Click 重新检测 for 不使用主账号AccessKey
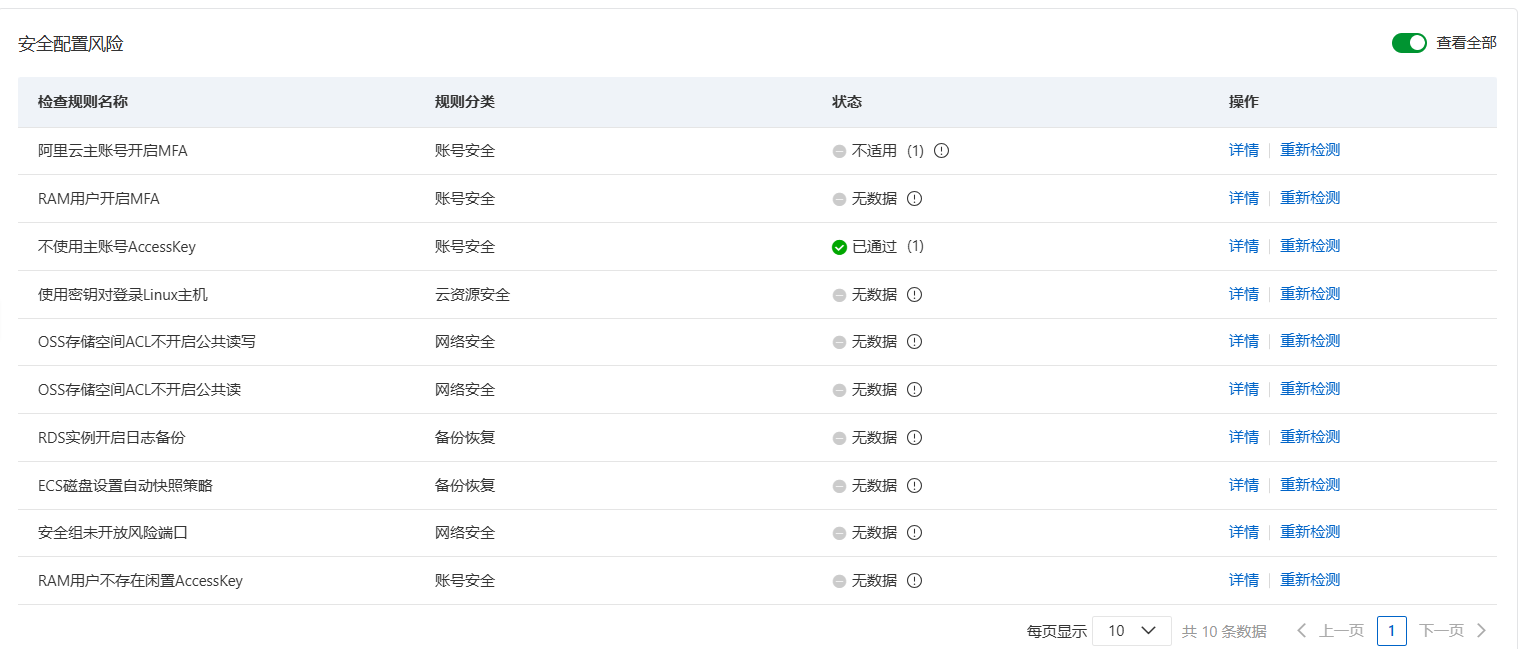The image size is (1531, 649). [1310, 246]
